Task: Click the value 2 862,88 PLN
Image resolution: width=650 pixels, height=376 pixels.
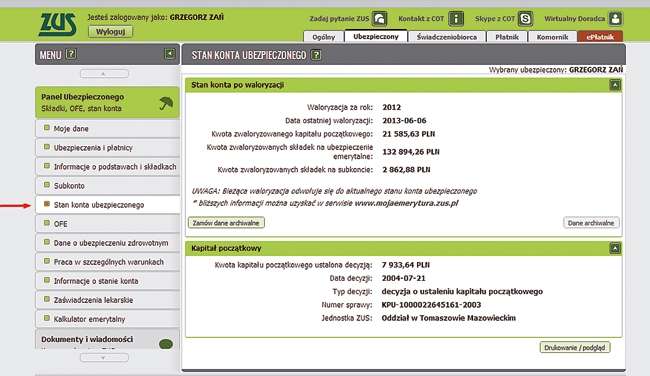Action: pyautogui.click(x=406, y=170)
